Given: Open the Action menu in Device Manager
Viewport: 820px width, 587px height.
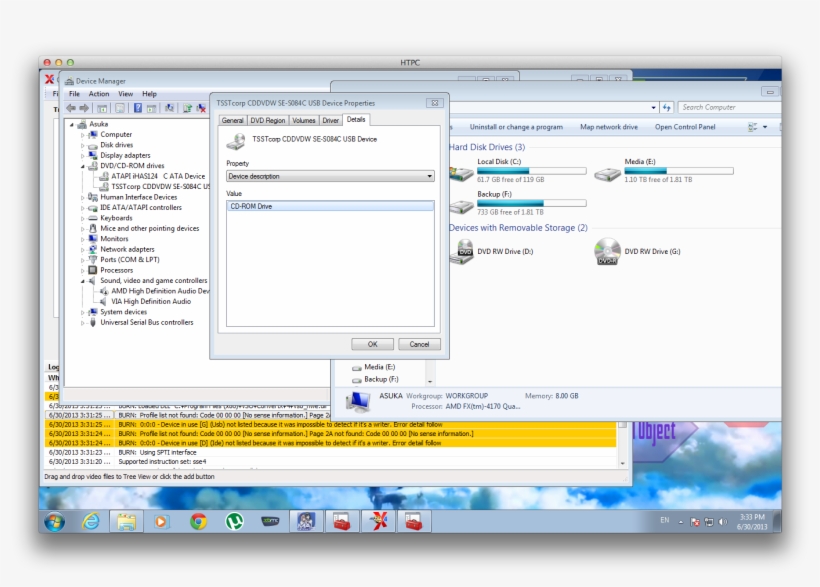Looking at the screenshot, I should click(99, 94).
